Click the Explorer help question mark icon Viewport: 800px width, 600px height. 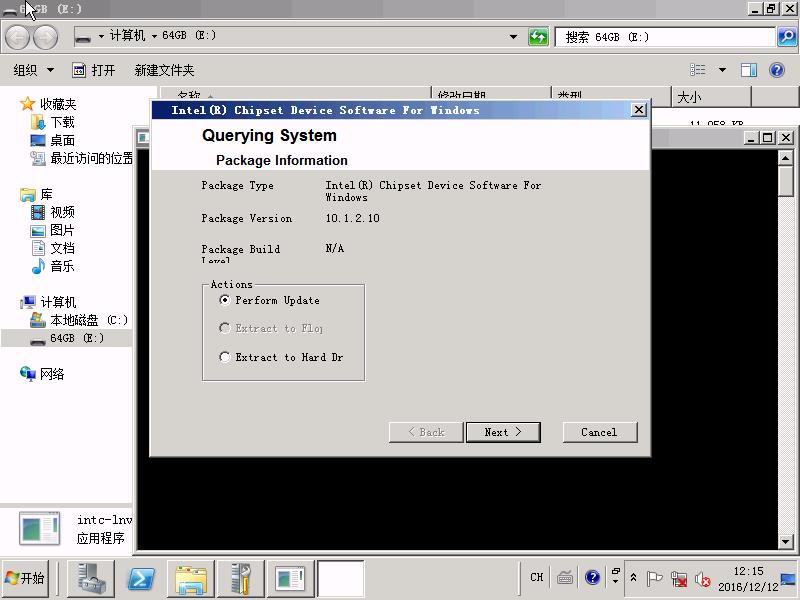777,70
